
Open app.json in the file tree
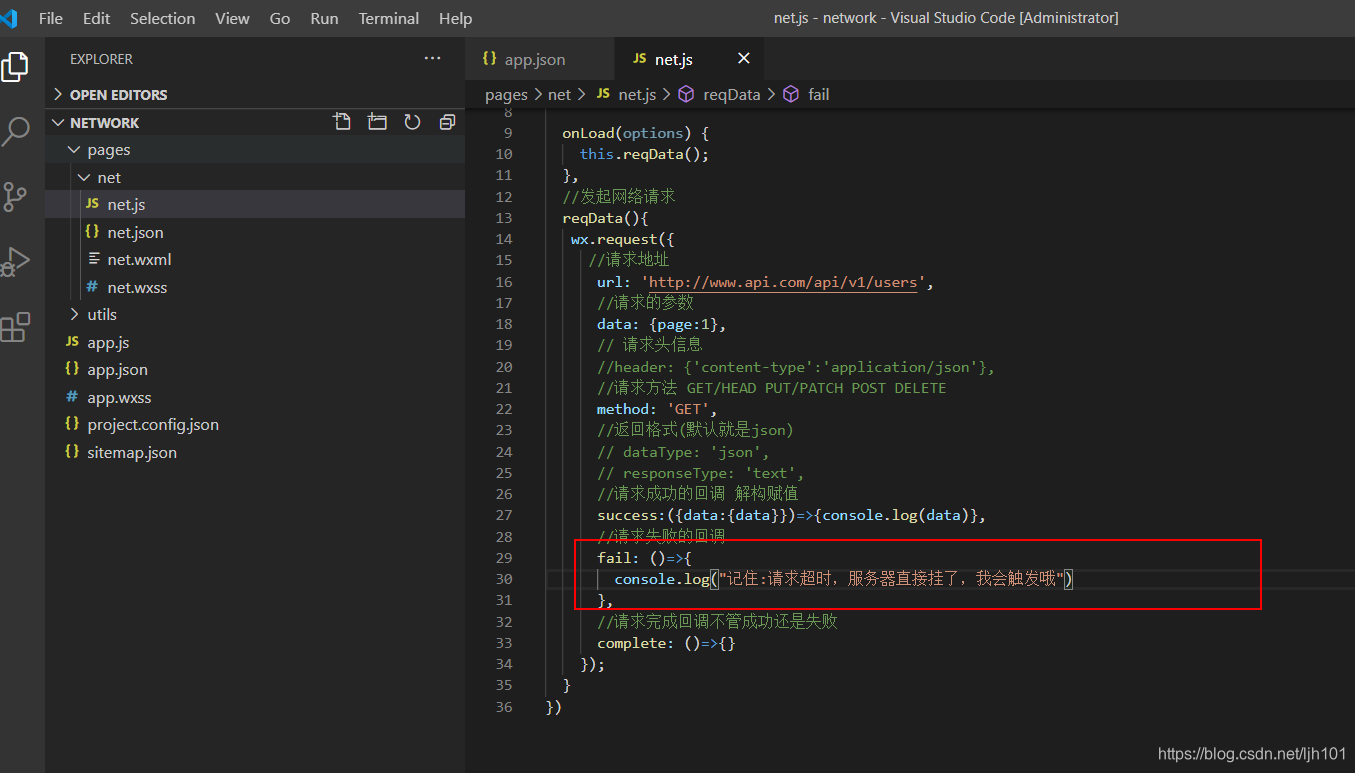pos(255,369)
